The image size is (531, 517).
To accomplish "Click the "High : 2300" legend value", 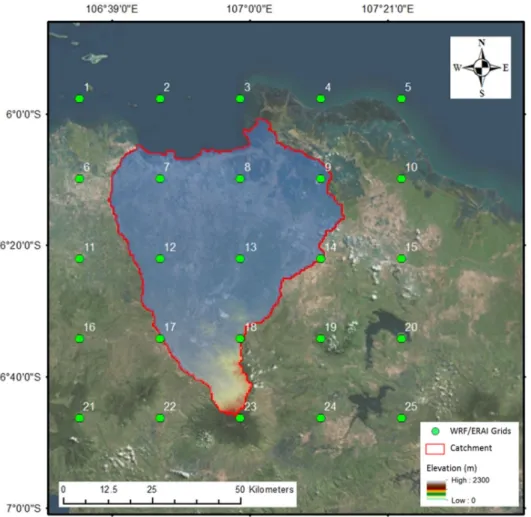I will click(x=470, y=480).
